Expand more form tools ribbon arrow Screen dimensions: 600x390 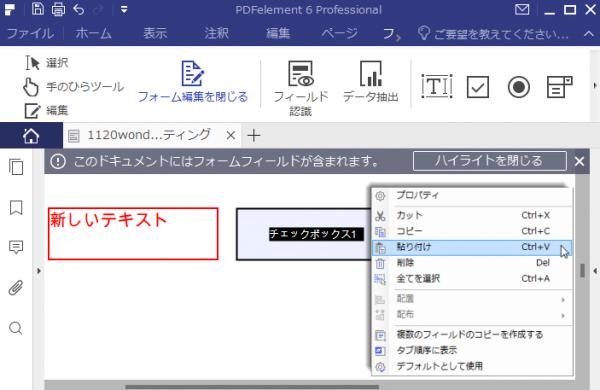(595, 85)
